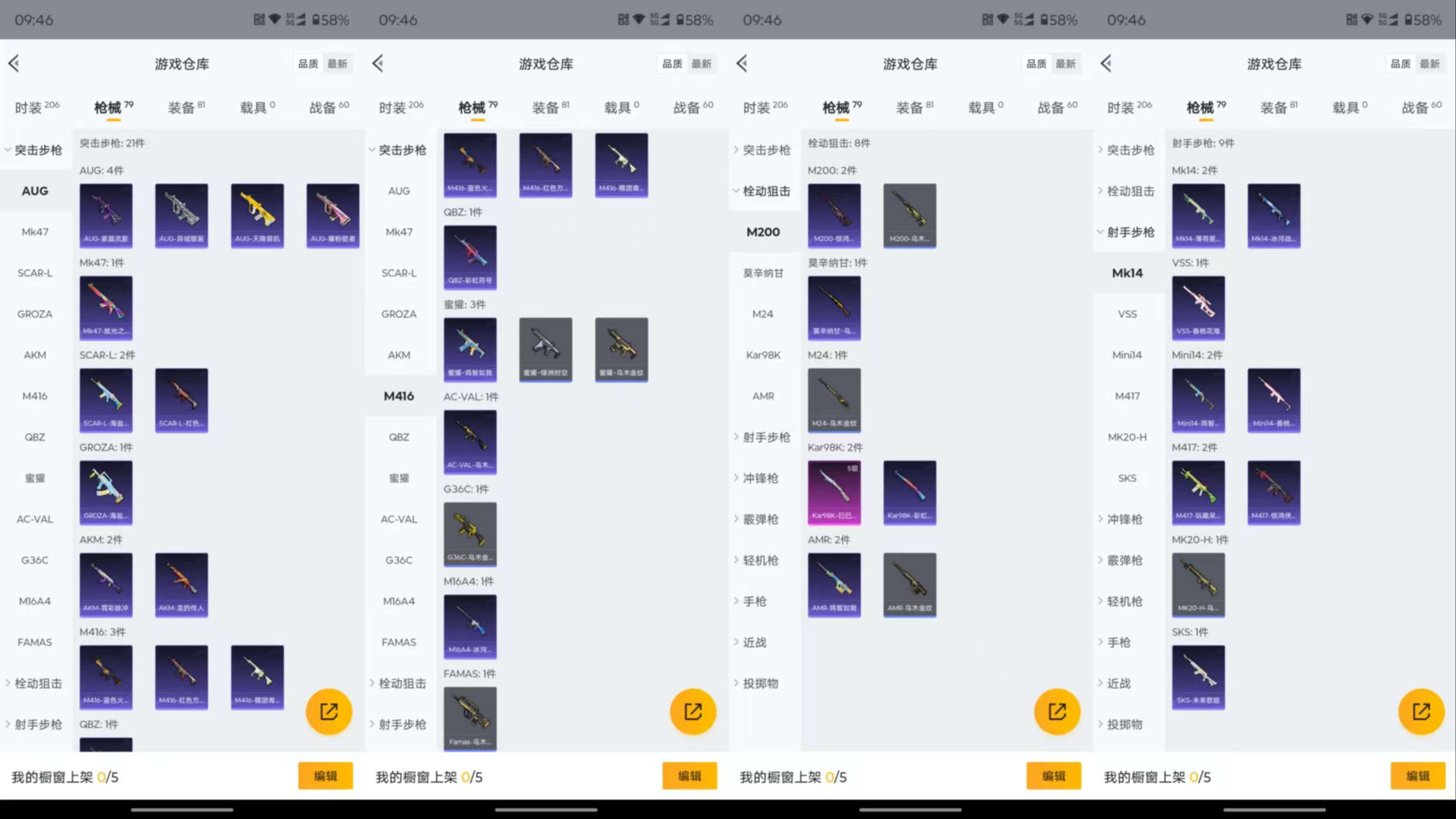
Task: Open the share export button near 编辑
Action: coord(329,711)
